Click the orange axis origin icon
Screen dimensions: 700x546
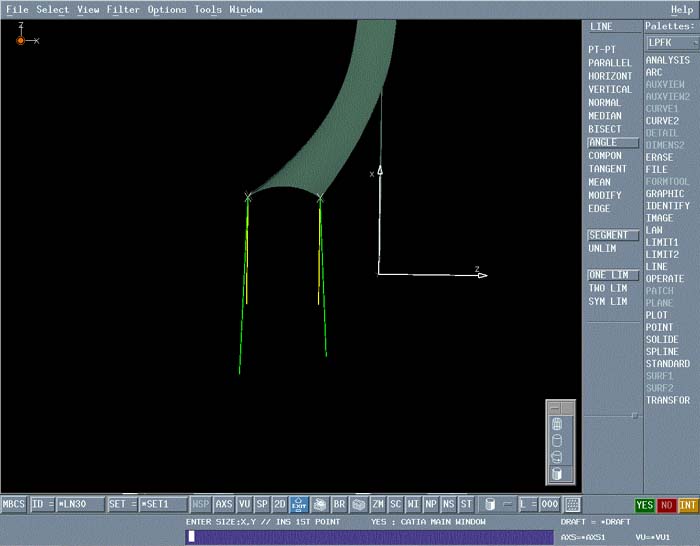point(20,40)
